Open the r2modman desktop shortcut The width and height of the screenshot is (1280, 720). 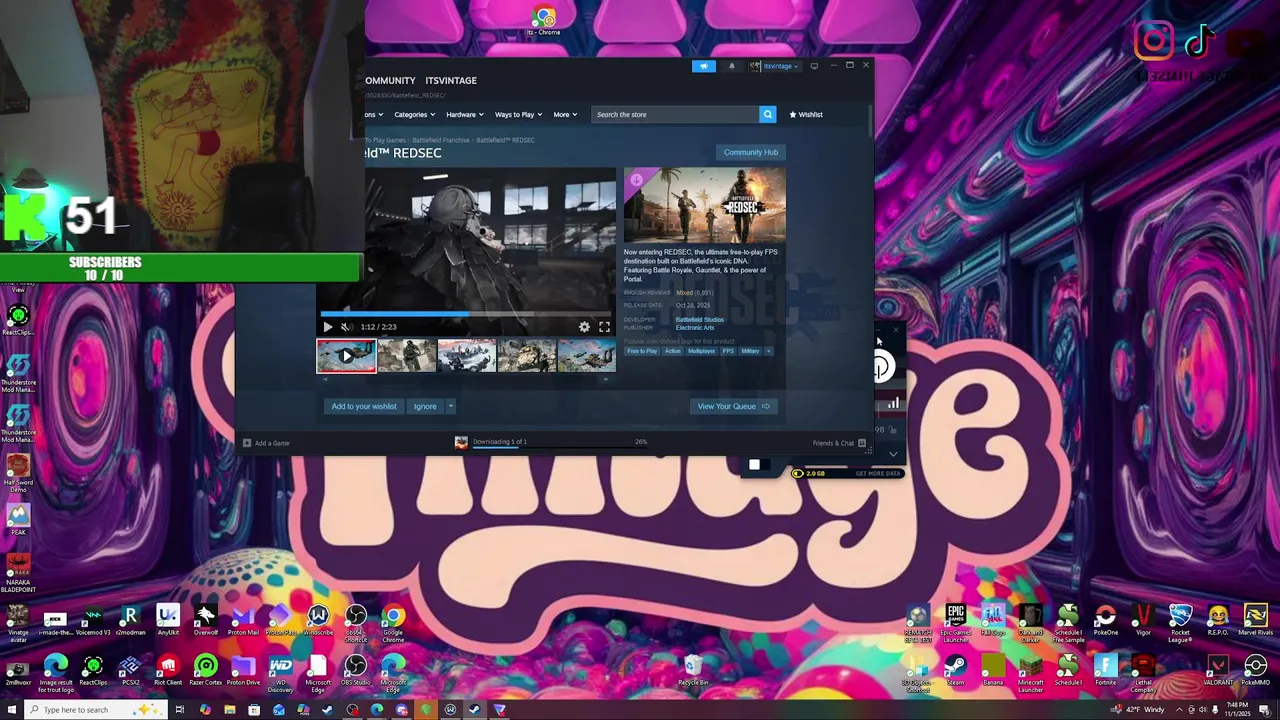click(x=130, y=622)
